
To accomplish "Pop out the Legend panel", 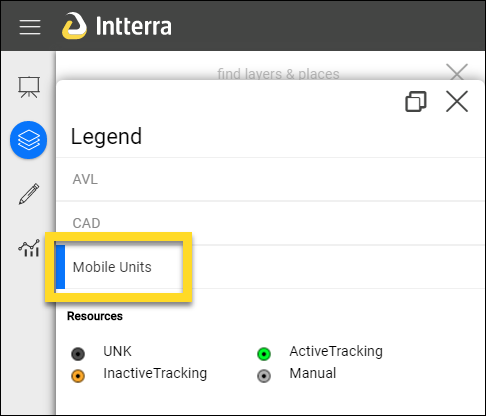I will [416, 101].
